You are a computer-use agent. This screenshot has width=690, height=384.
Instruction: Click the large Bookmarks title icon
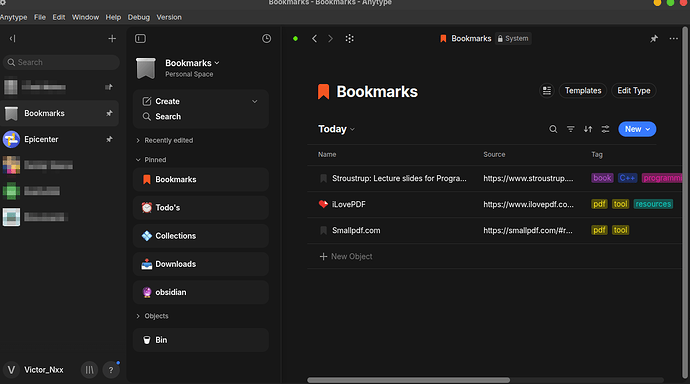click(x=323, y=91)
